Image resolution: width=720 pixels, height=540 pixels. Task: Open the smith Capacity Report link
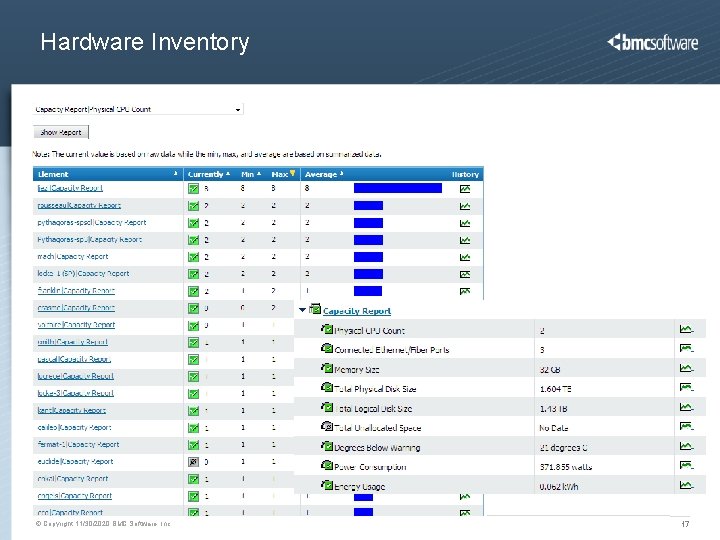coord(73,342)
